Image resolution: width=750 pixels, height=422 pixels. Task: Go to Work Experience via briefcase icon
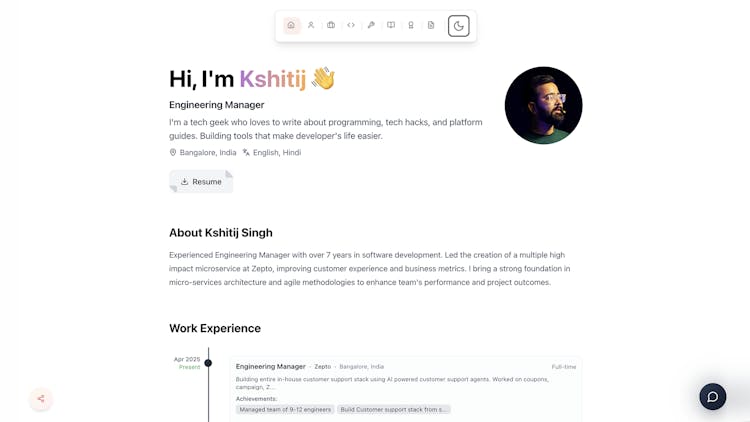331,25
